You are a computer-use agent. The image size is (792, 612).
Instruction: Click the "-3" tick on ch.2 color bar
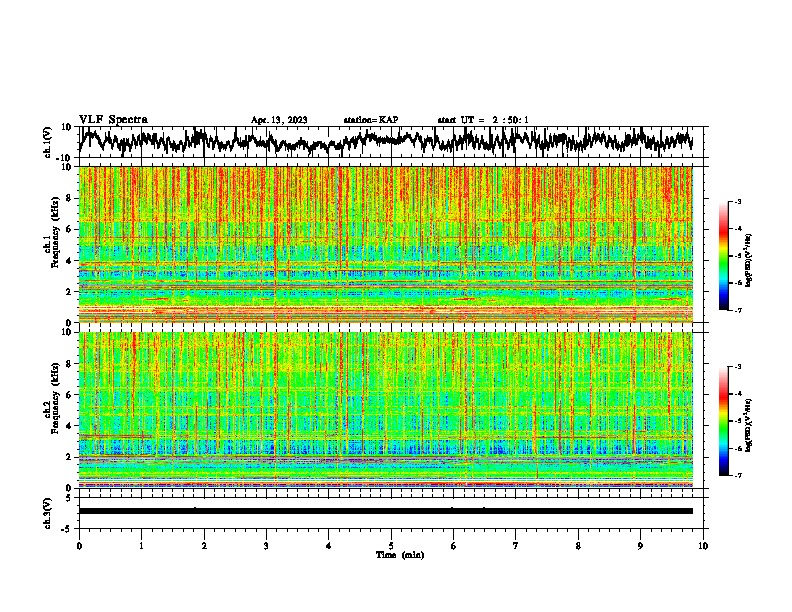[x=738, y=367]
